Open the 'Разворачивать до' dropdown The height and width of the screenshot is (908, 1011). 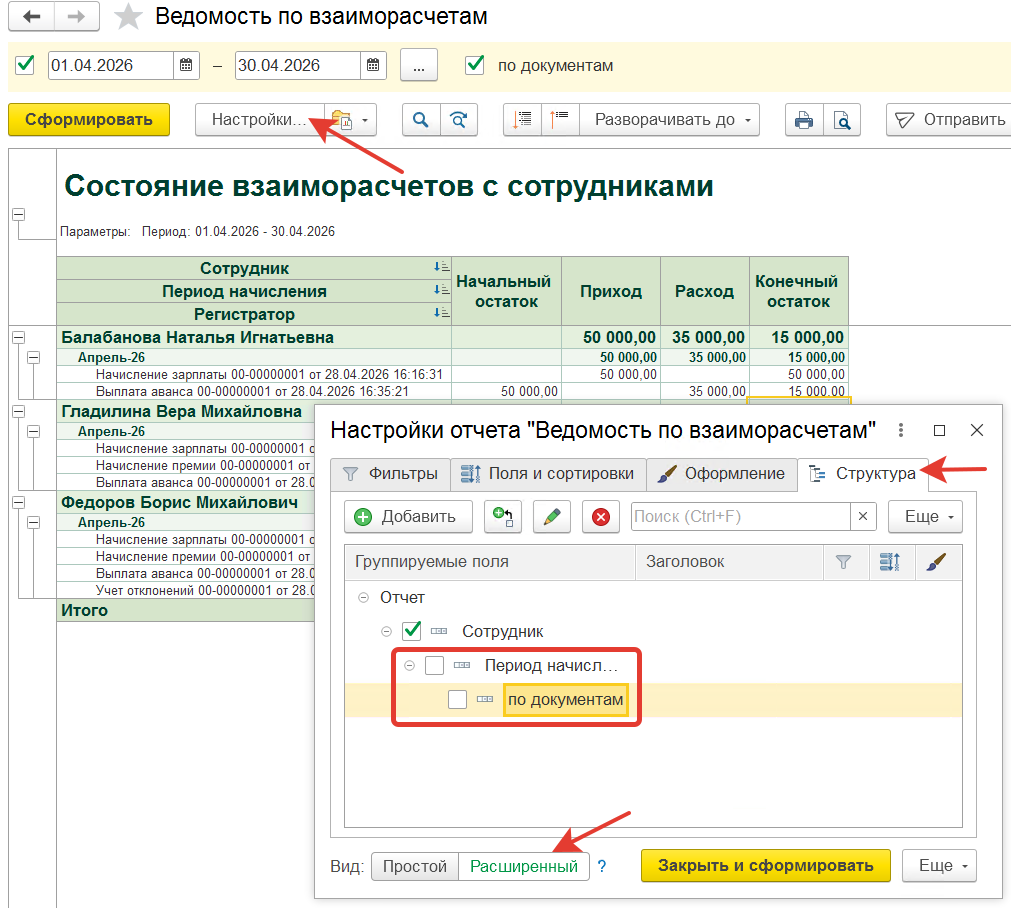[x=669, y=120]
